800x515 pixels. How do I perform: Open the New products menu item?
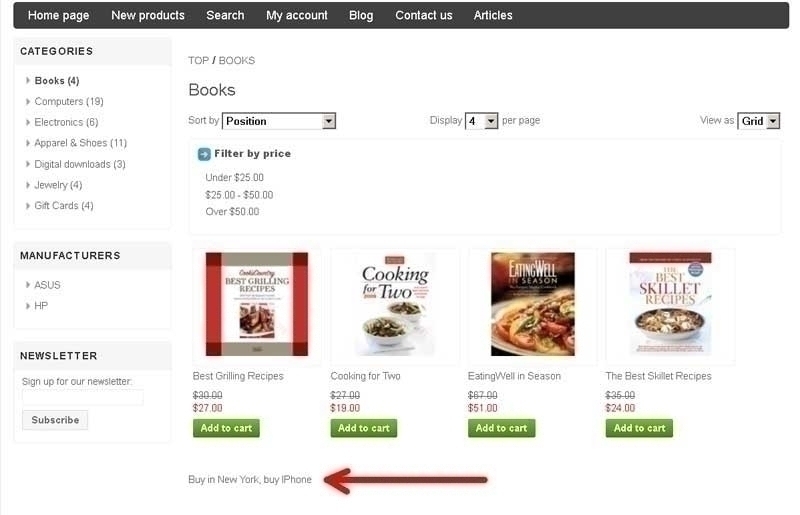[x=148, y=15]
